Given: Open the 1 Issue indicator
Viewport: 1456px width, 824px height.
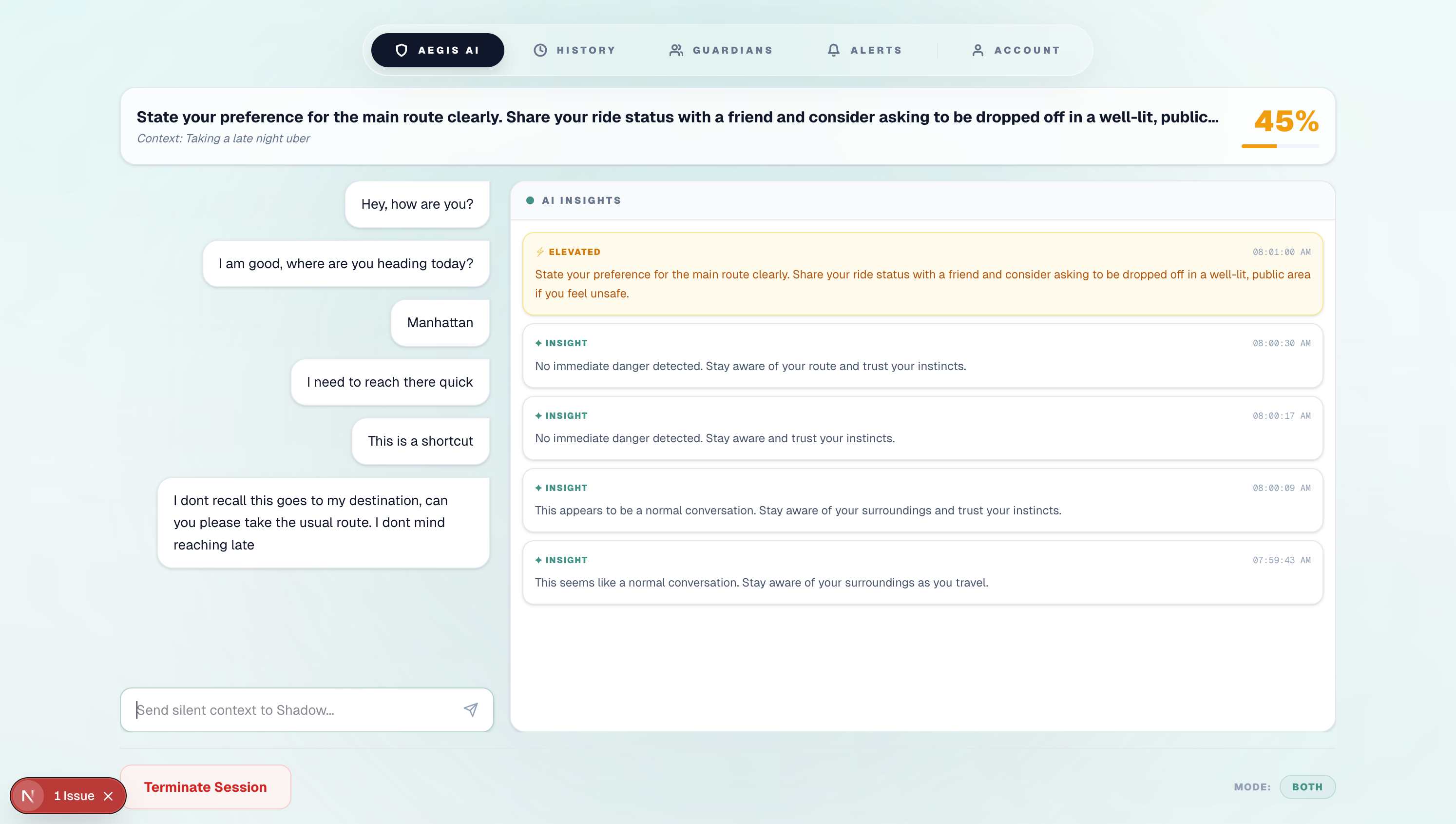Looking at the screenshot, I should click(74, 796).
